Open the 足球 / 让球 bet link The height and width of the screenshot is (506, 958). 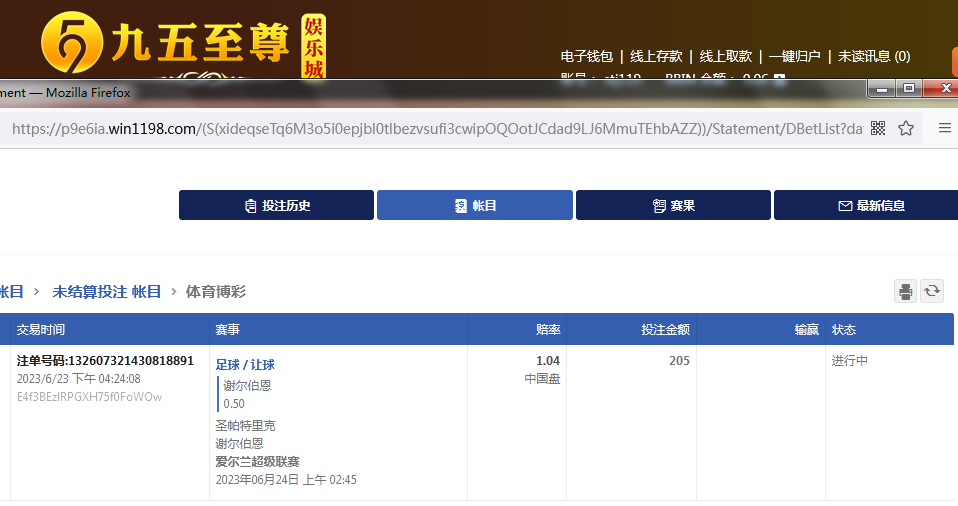245,365
